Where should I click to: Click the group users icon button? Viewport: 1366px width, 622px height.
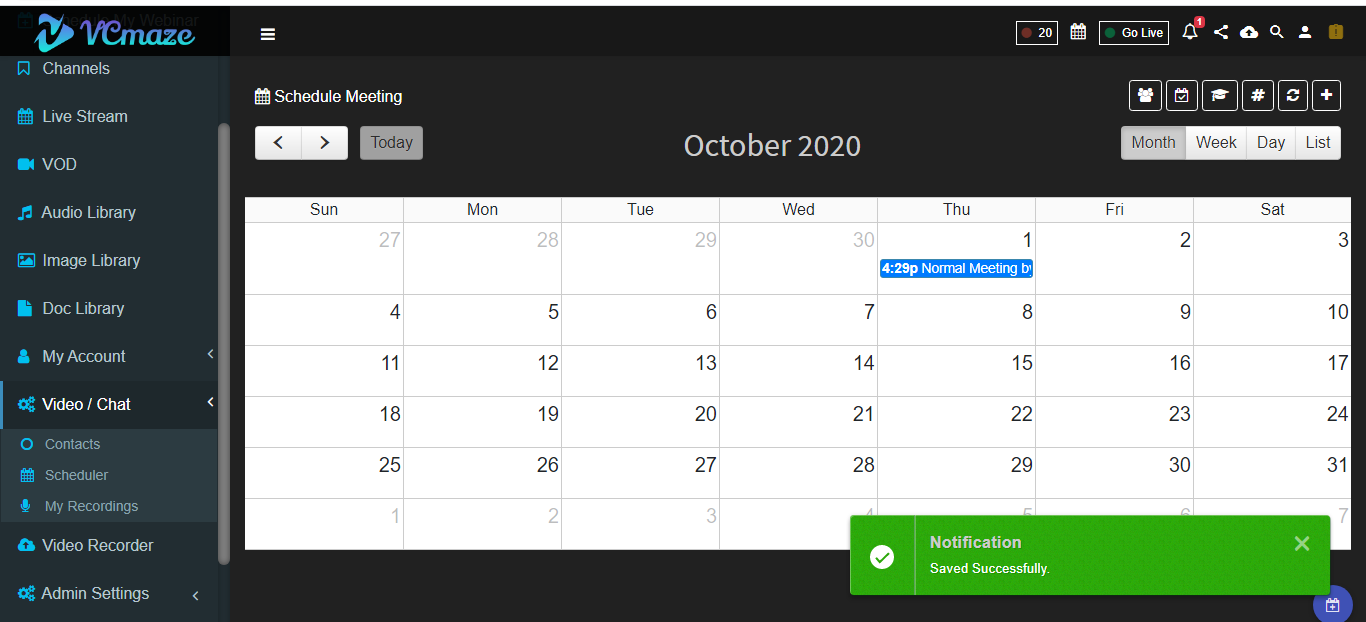1145,95
